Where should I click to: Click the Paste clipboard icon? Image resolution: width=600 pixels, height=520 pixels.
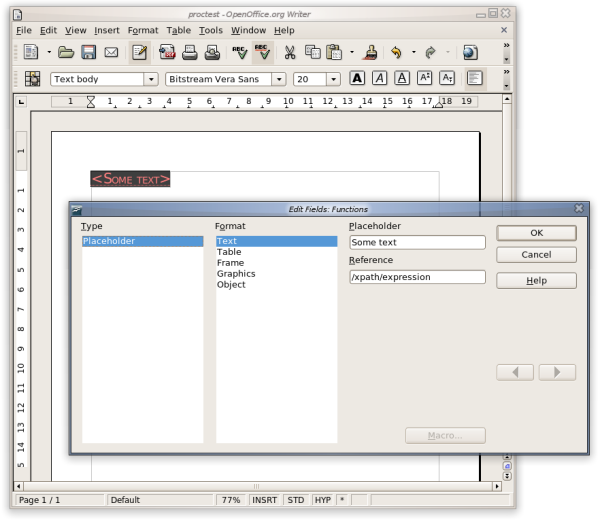(x=334, y=52)
